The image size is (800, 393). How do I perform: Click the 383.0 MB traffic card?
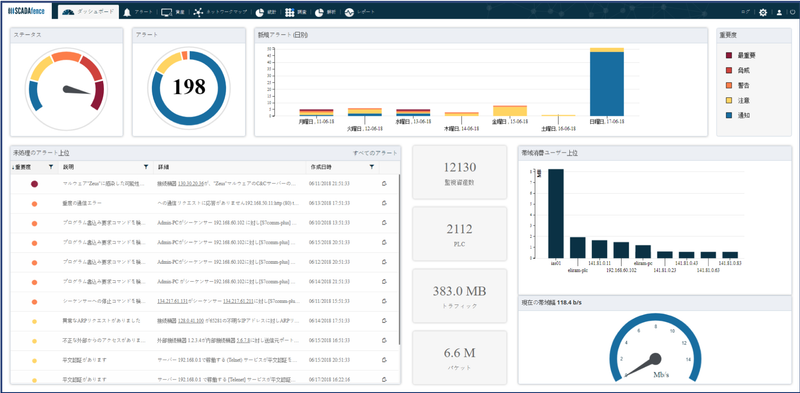[459, 297]
